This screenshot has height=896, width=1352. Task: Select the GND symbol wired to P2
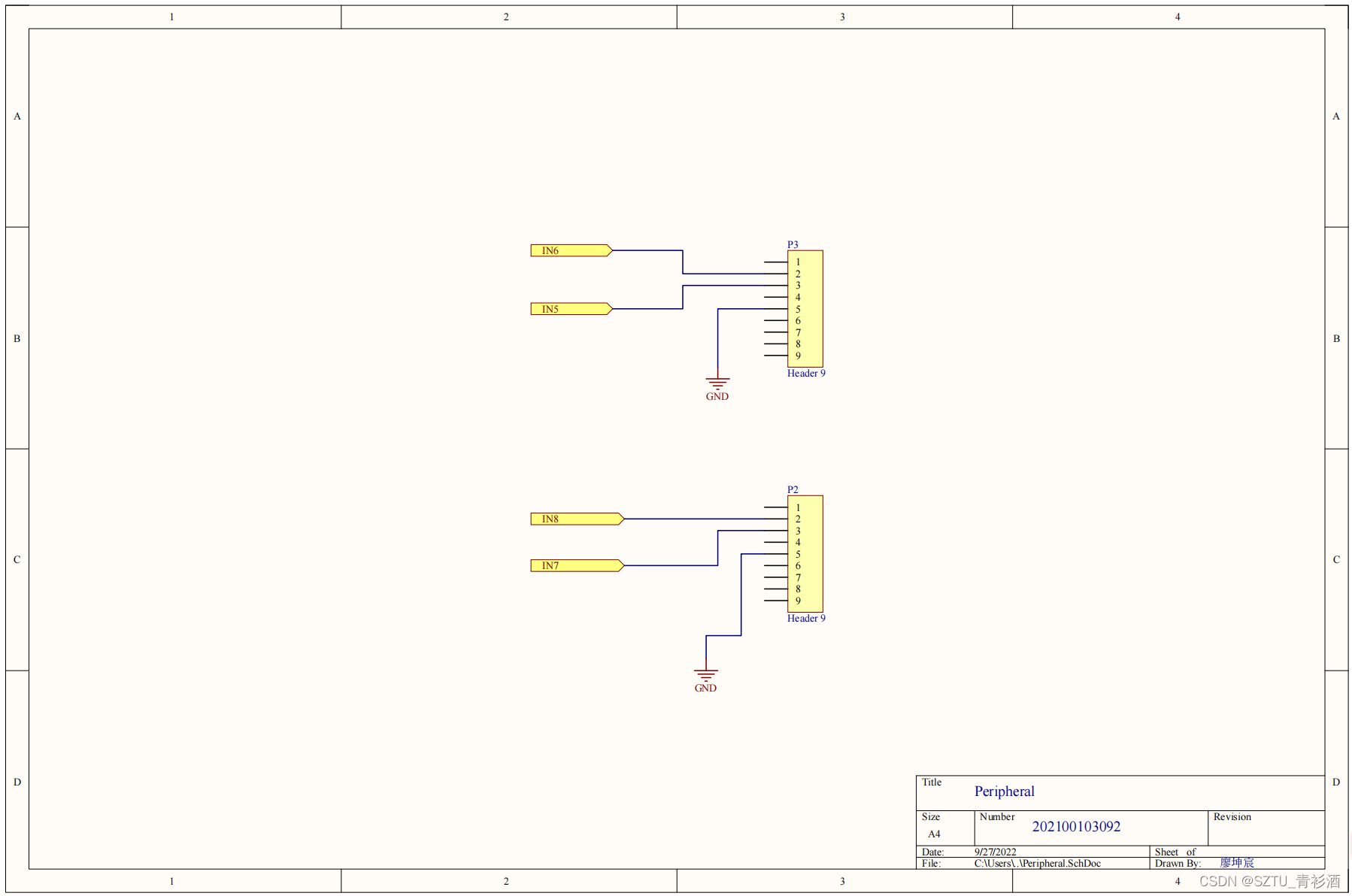pyautogui.click(x=705, y=675)
